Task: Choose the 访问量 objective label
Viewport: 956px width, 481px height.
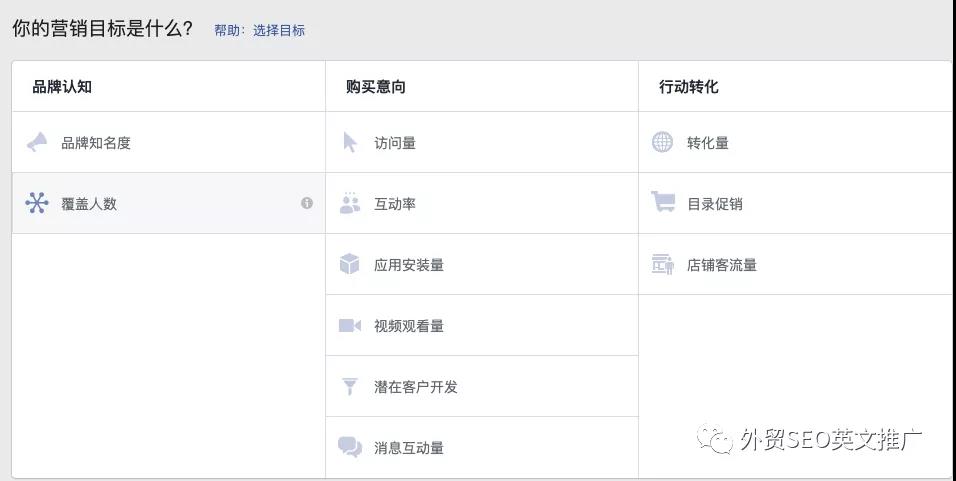Action: [395, 143]
